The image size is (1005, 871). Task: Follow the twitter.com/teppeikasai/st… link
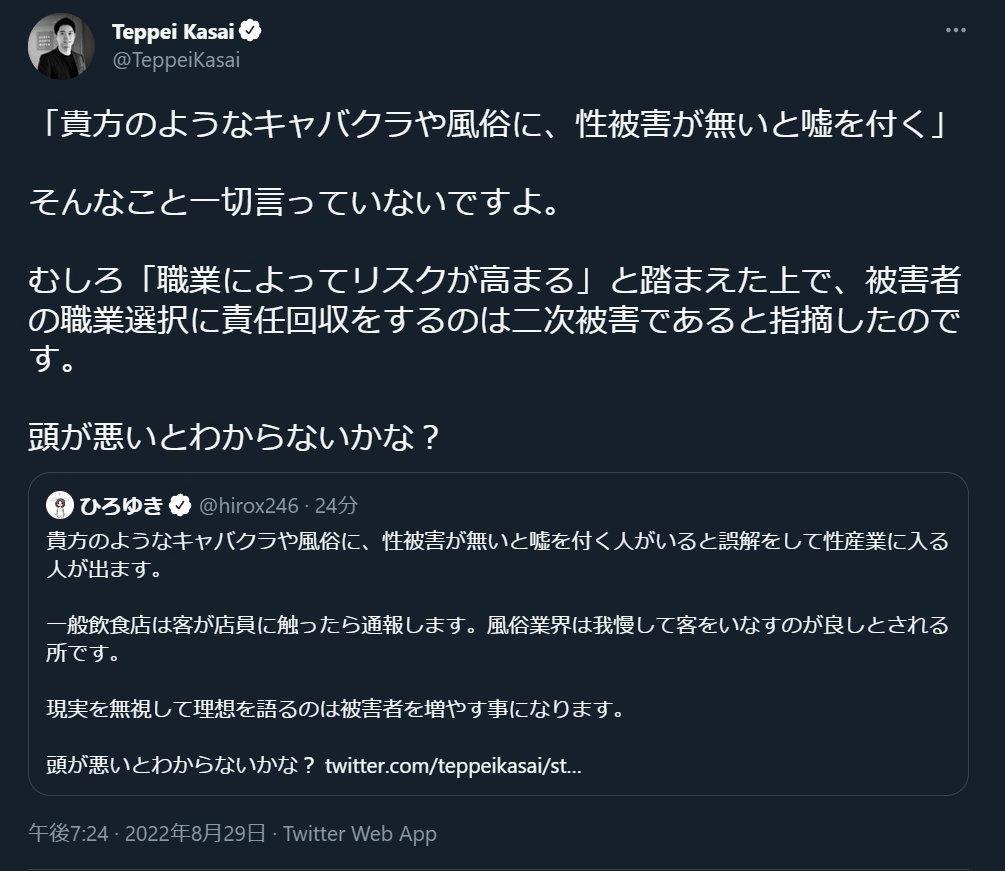pos(454,766)
